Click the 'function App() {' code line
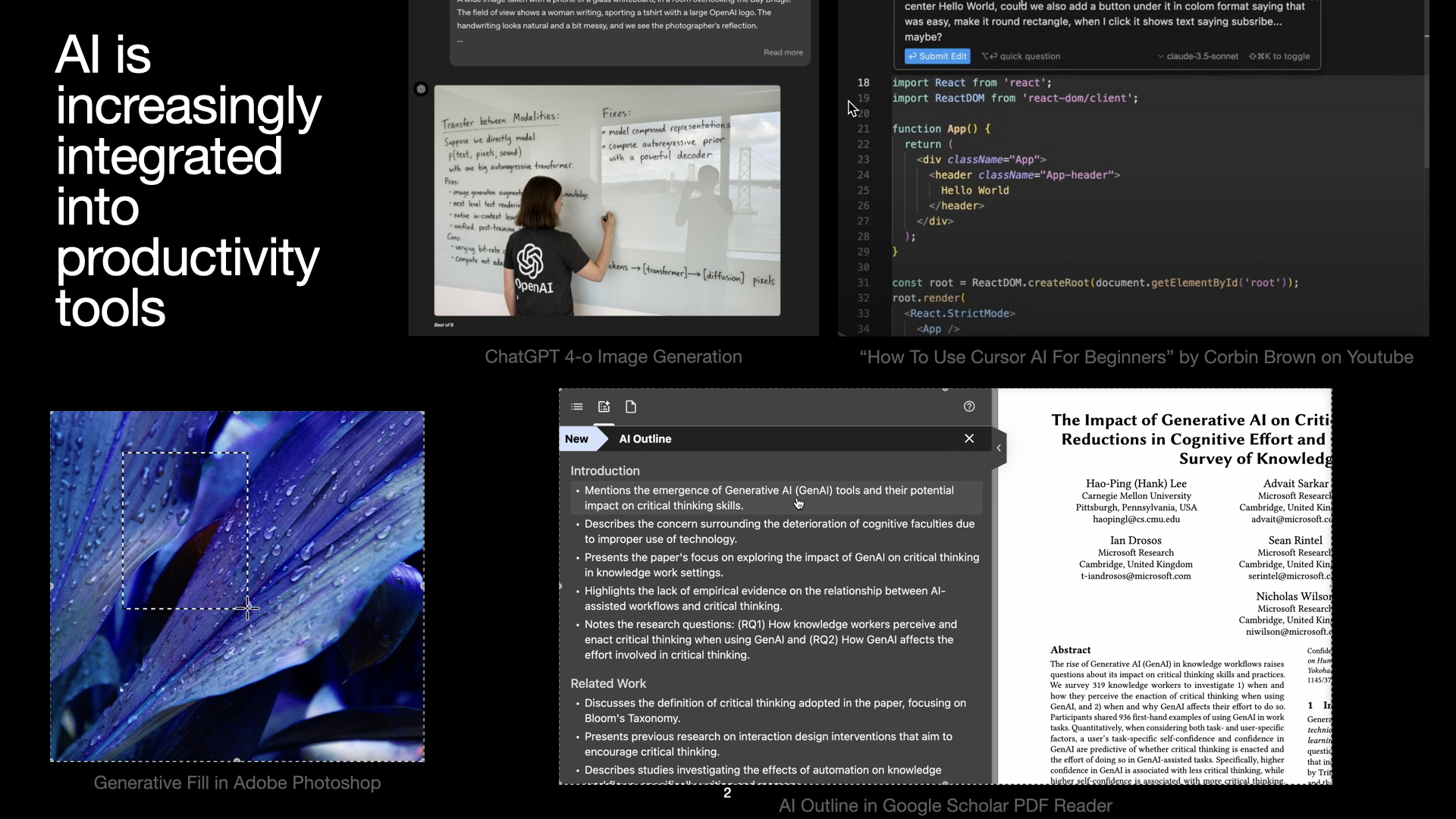 click(x=941, y=129)
